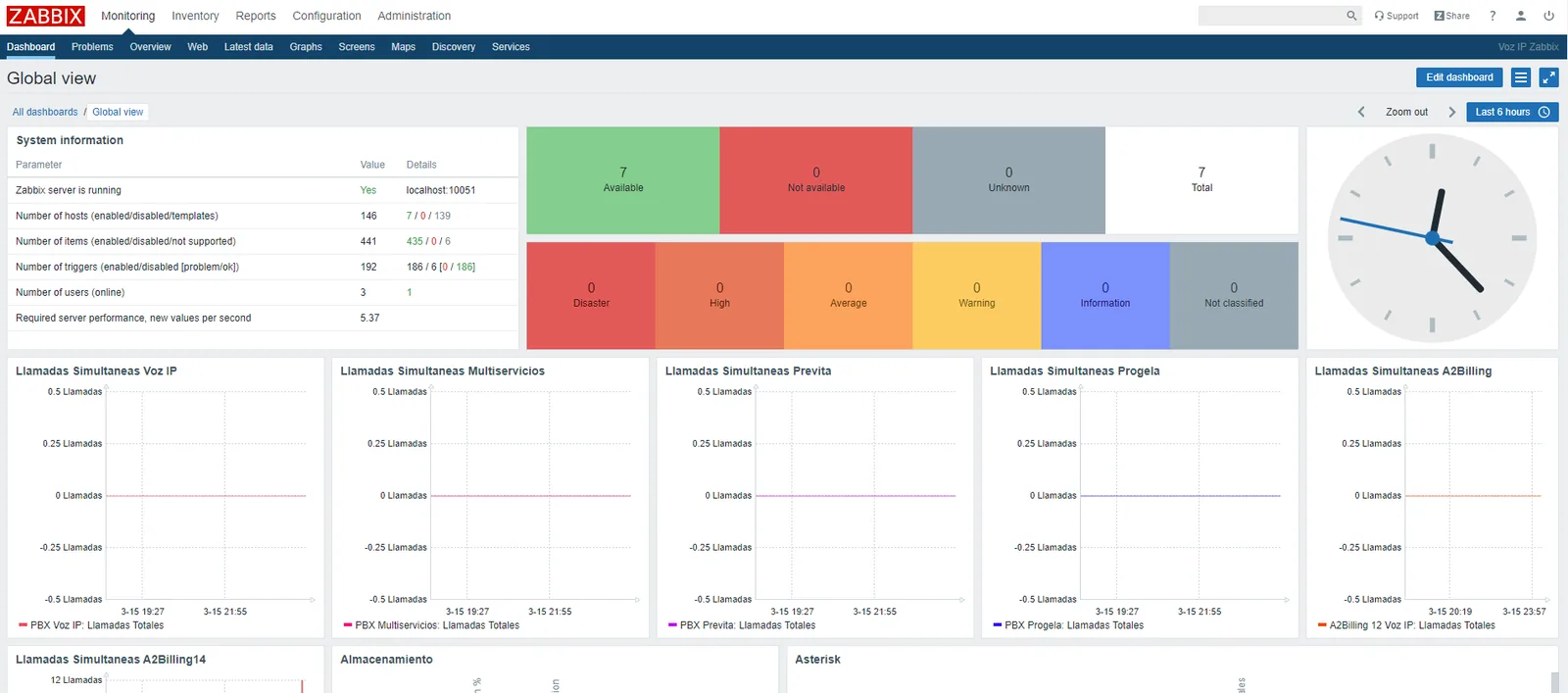This screenshot has height=693, width=1568.
Task: Click red Not available hosts tile
Action: pyautogui.click(x=816, y=179)
